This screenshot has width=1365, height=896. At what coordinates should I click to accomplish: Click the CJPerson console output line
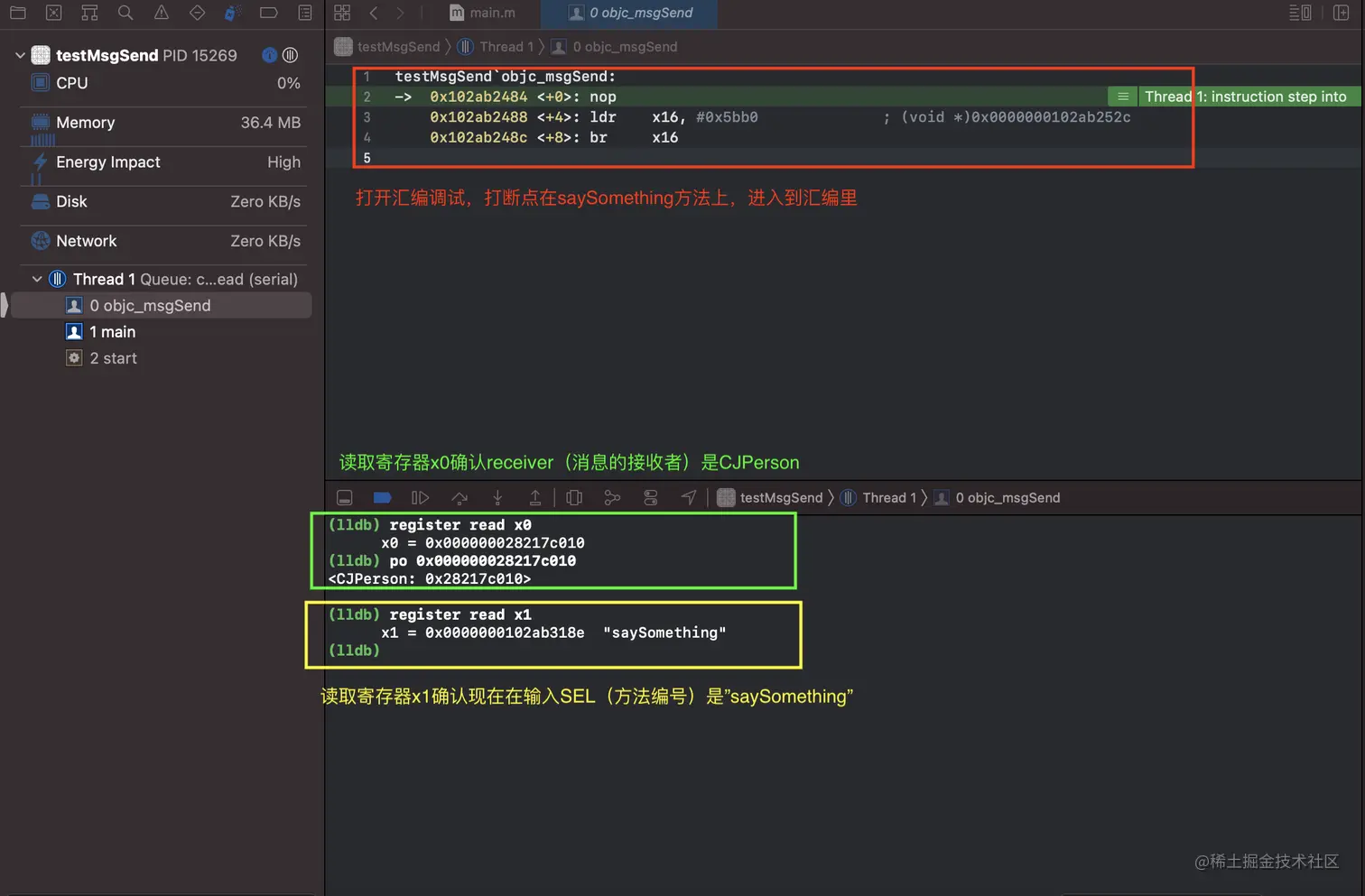pos(430,579)
